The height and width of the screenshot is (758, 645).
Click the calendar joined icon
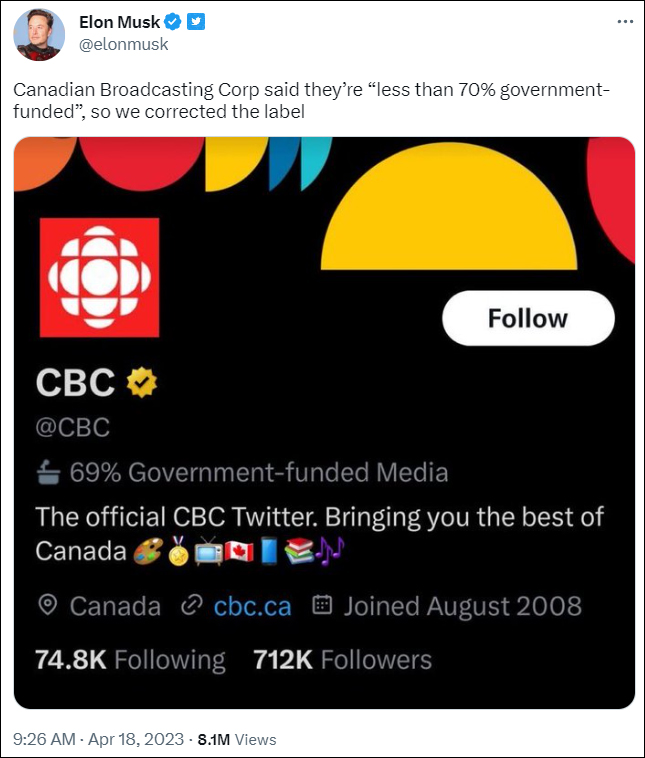tap(322, 605)
